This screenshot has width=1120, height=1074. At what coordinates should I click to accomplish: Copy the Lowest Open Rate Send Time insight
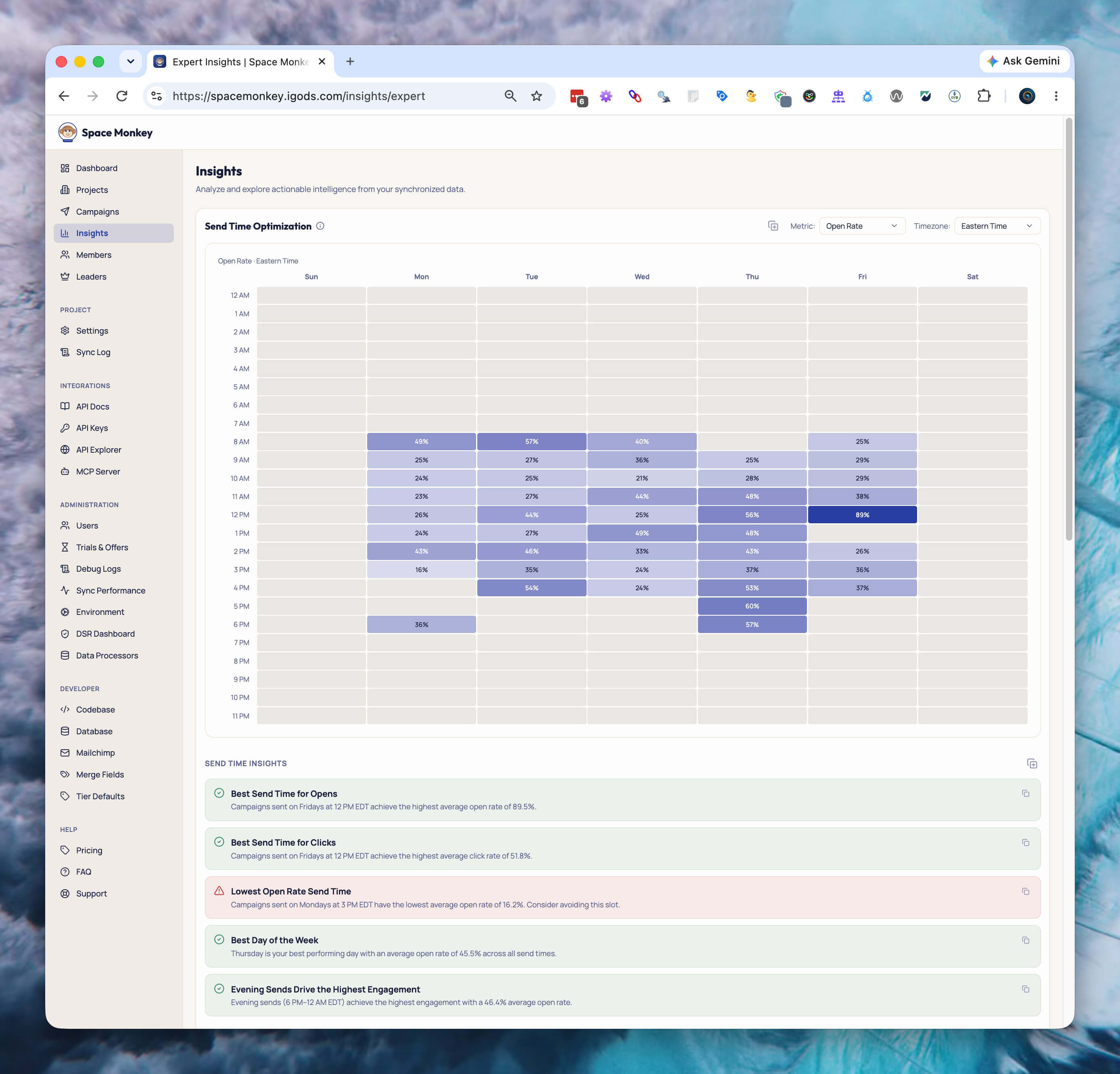tap(1026, 891)
